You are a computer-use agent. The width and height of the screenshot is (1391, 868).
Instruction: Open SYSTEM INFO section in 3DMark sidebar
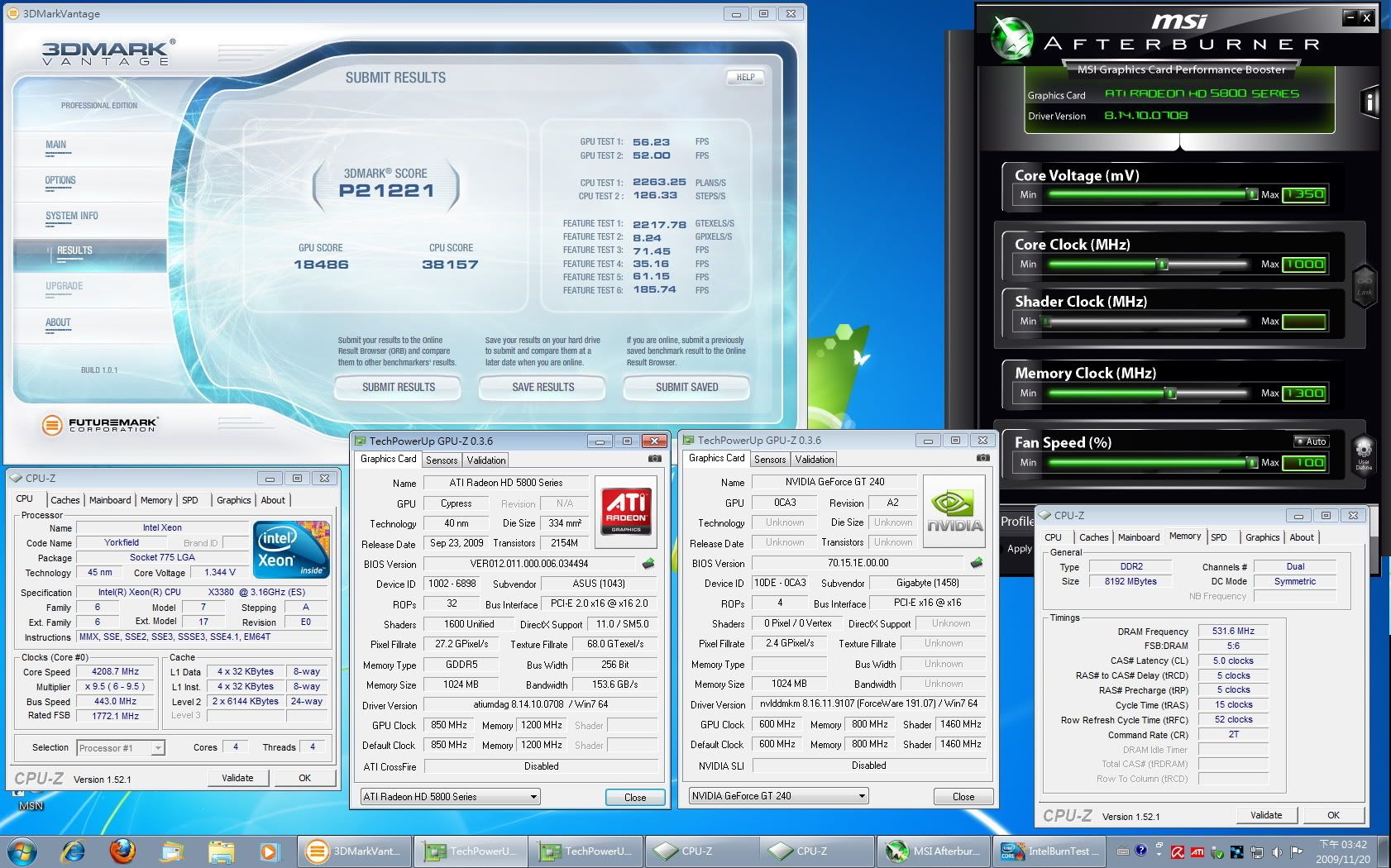tap(72, 216)
